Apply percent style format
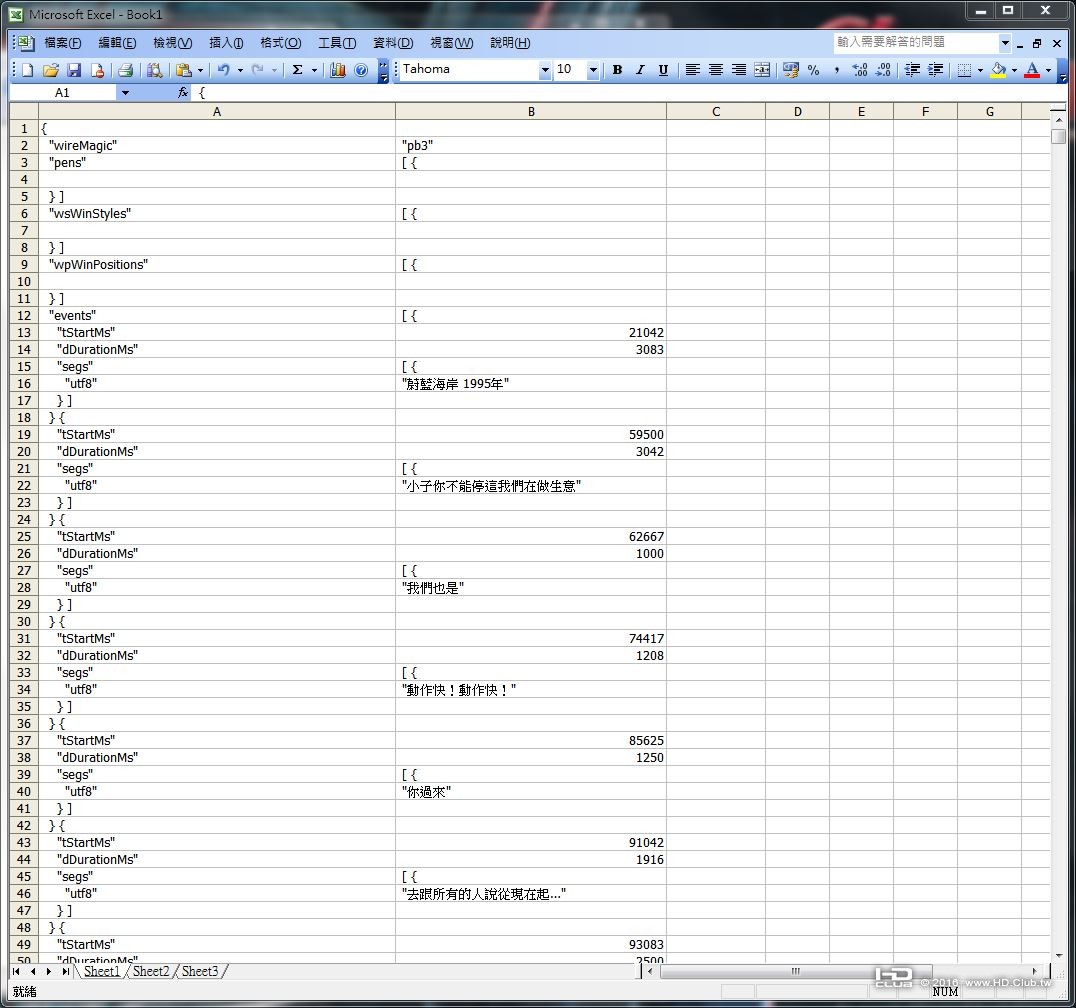Viewport: 1076px width, 1008px height. [x=814, y=70]
